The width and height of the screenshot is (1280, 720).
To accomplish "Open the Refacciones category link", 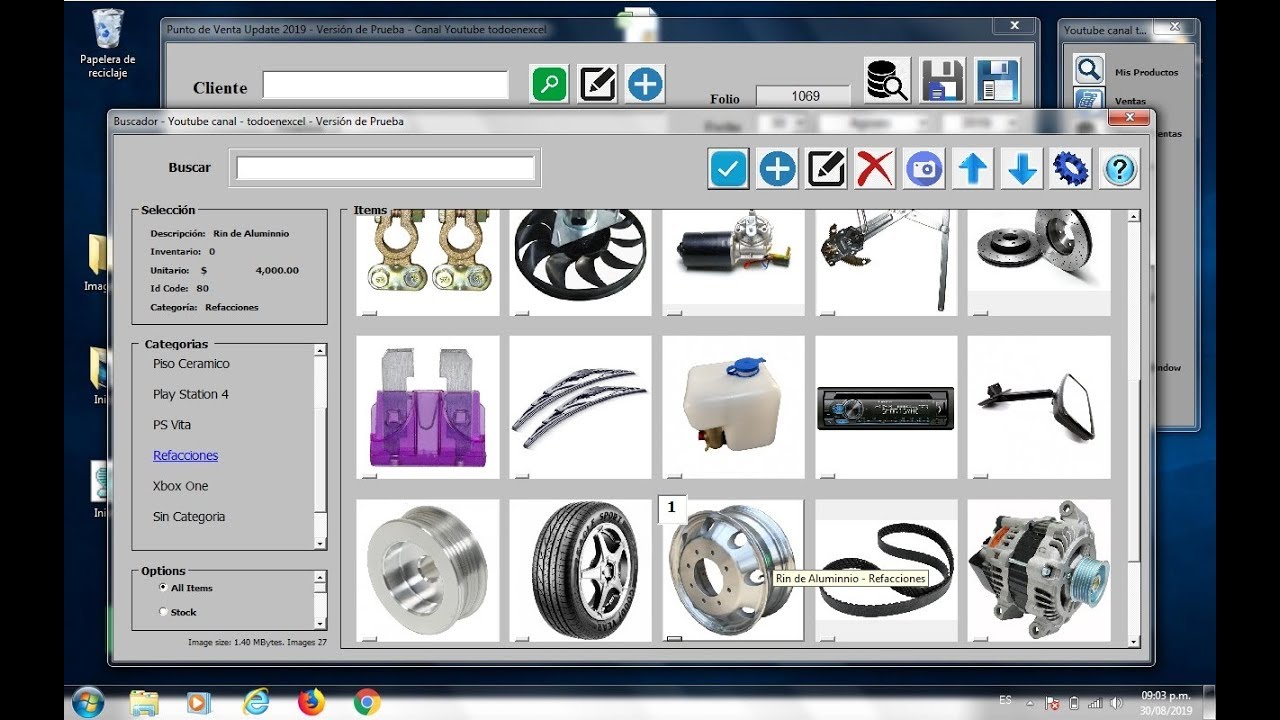I will (x=185, y=456).
